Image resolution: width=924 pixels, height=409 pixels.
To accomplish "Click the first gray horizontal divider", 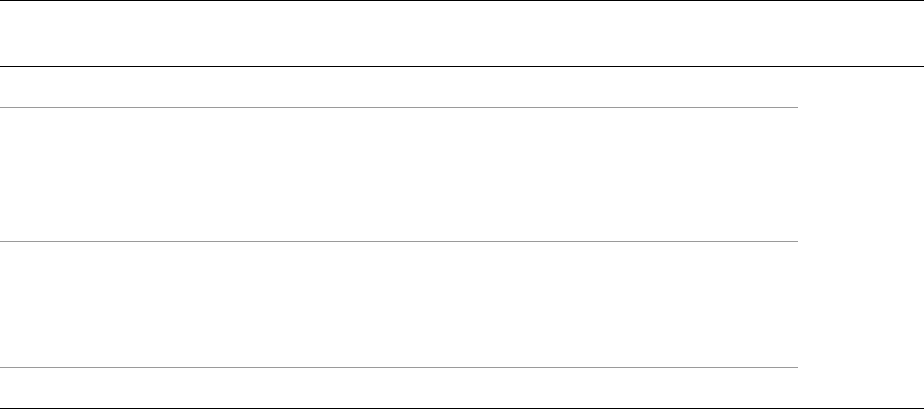I will tap(400, 107).
